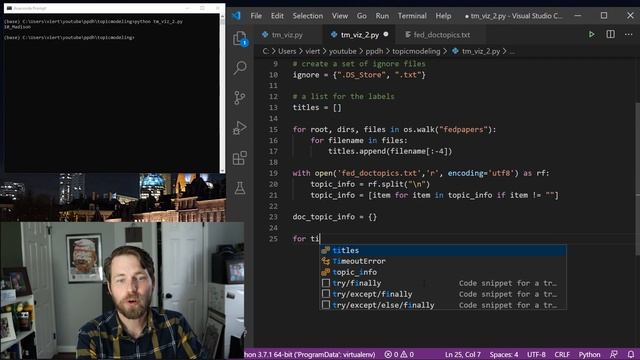Open the Run and Debug view
Screen dimensions: 640x360
click(x=240, y=128)
